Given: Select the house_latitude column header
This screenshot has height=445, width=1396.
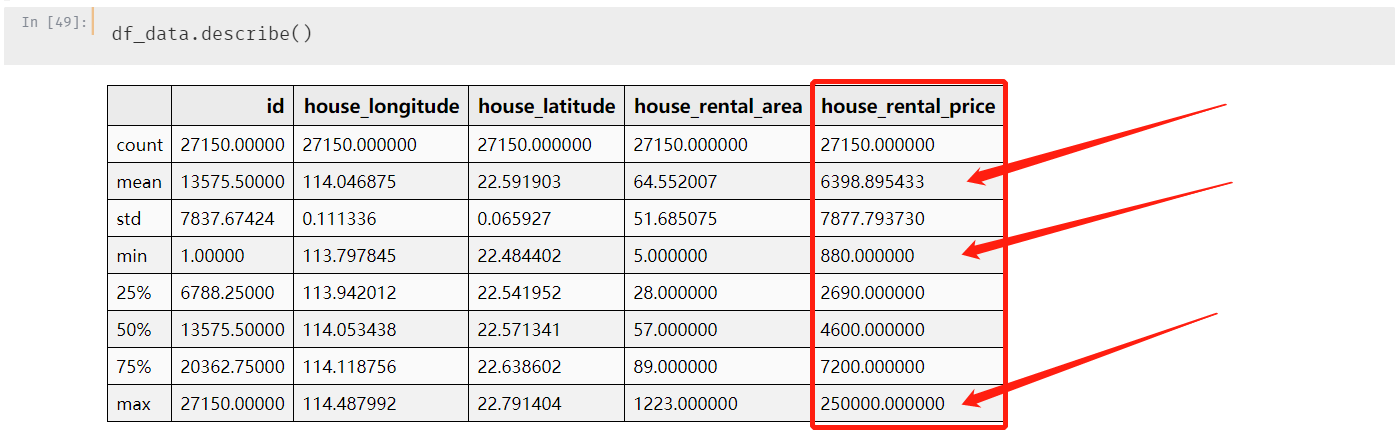Looking at the screenshot, I should [x=546, y=106].
